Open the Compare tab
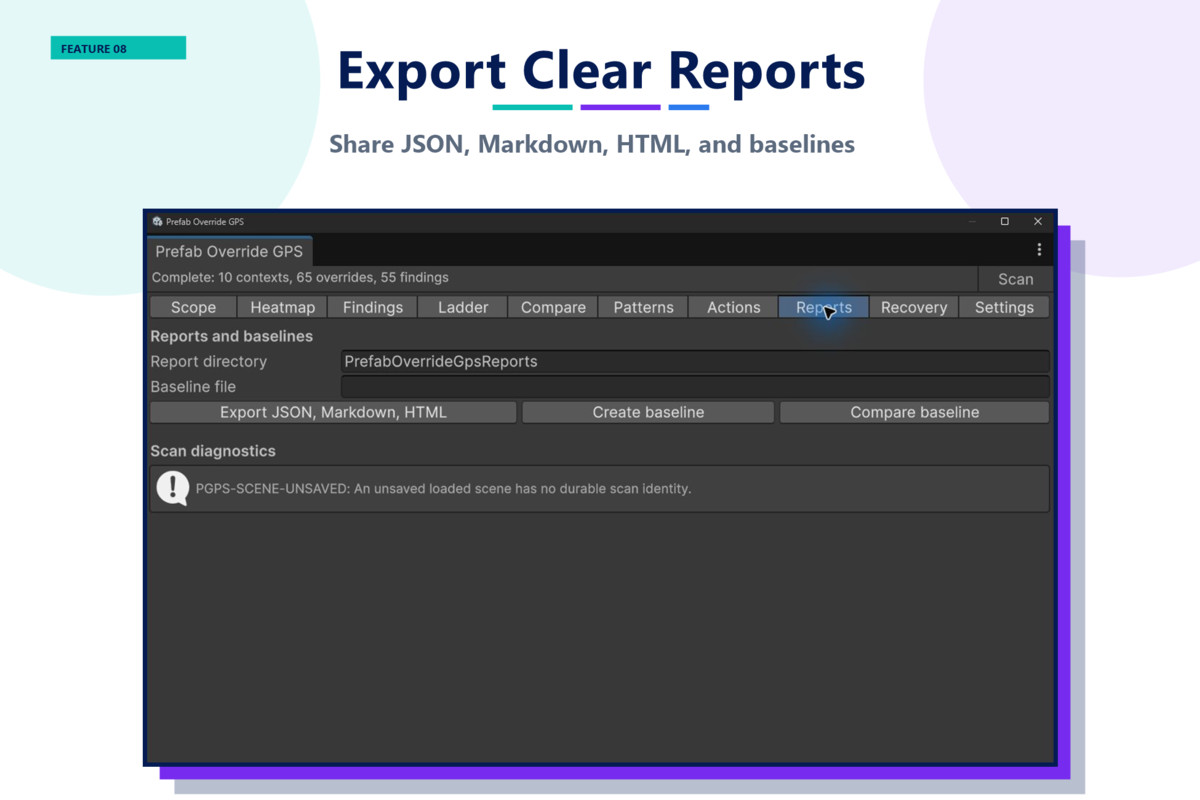 tap(553, 307)
